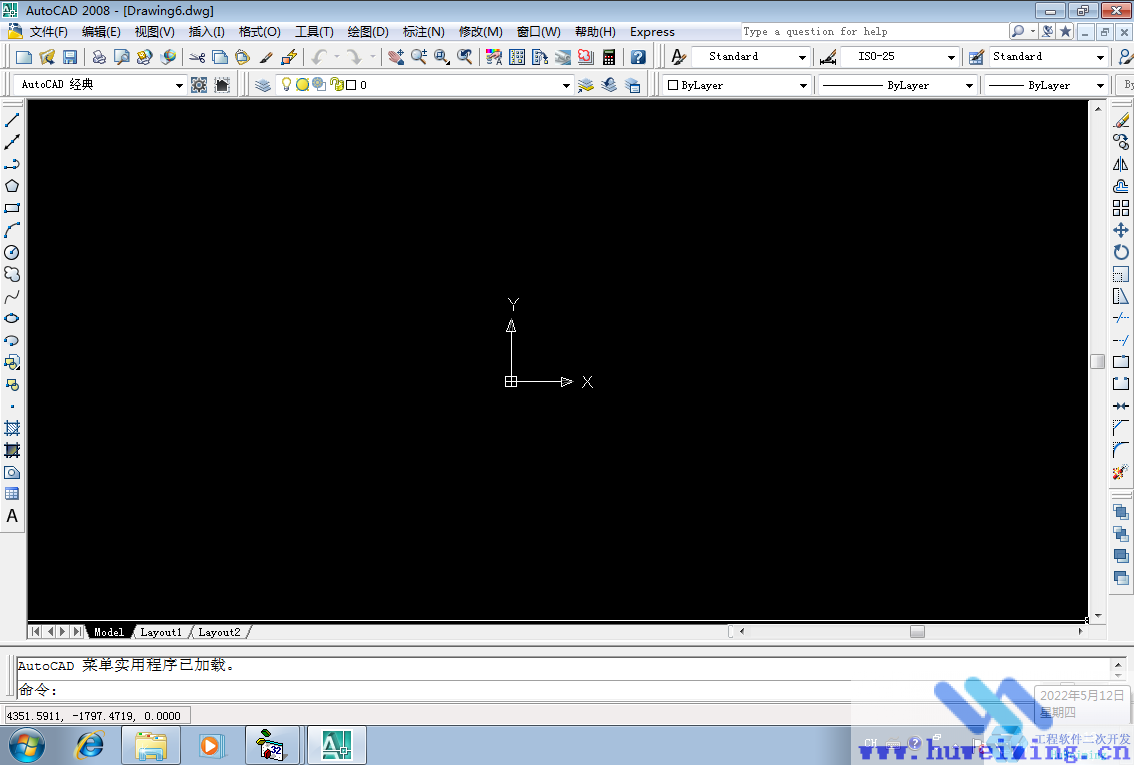Screen dimensions: 1134x765
Task: Expand the ByLayer color control dropdown
Action: coord(803,85)
